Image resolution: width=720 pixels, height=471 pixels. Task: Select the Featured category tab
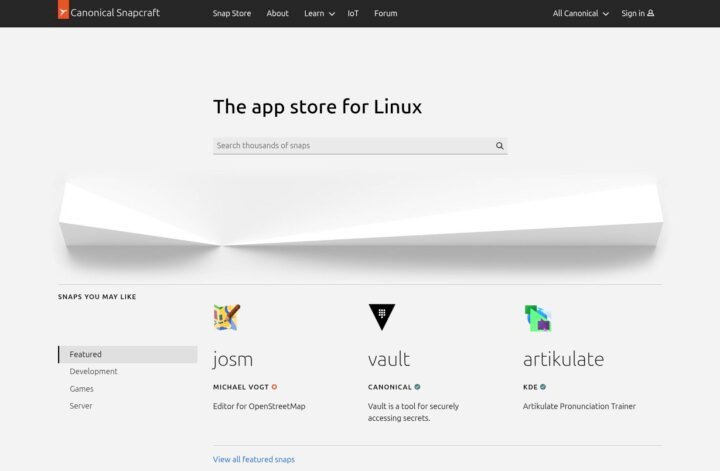click(128, 354)
